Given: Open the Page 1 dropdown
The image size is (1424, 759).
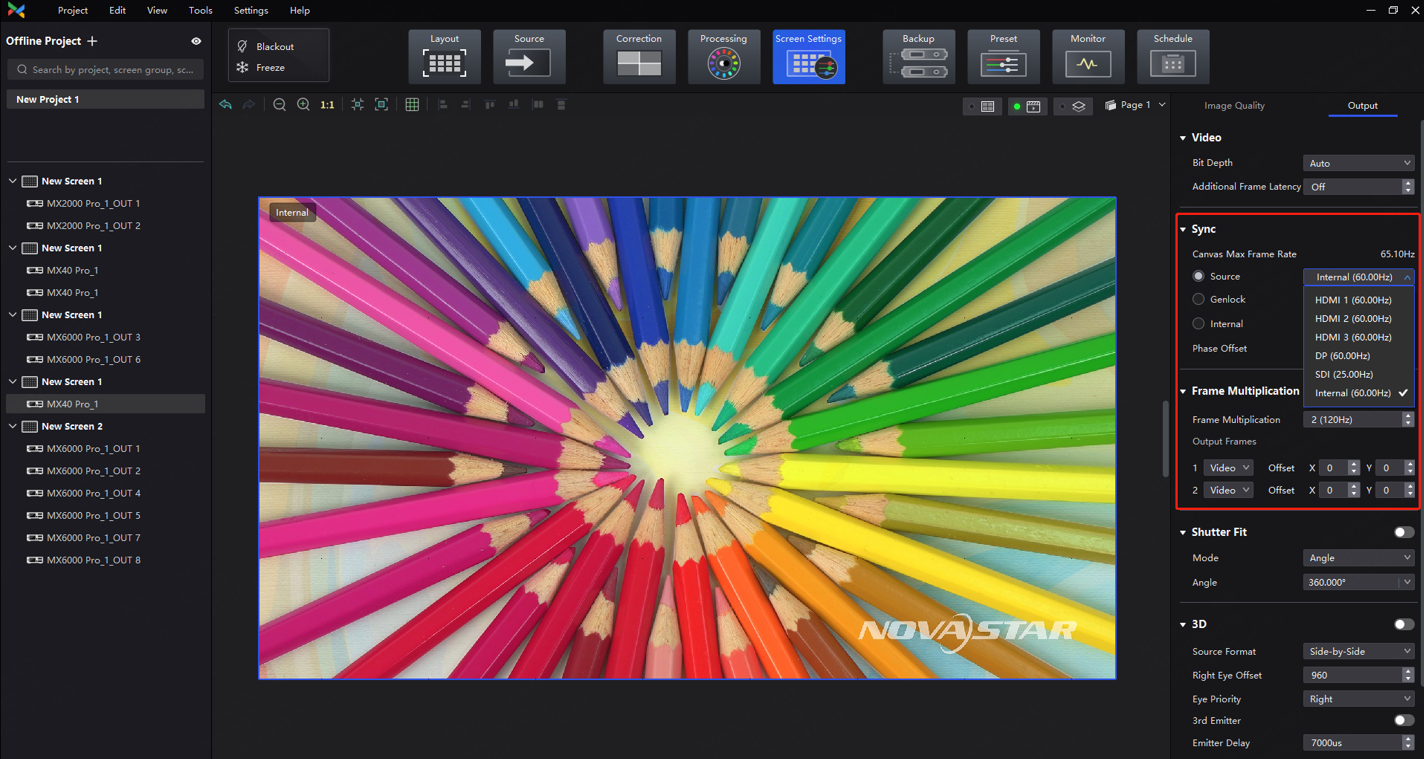Looking at the screenshot, I should tap(1136, 105).
